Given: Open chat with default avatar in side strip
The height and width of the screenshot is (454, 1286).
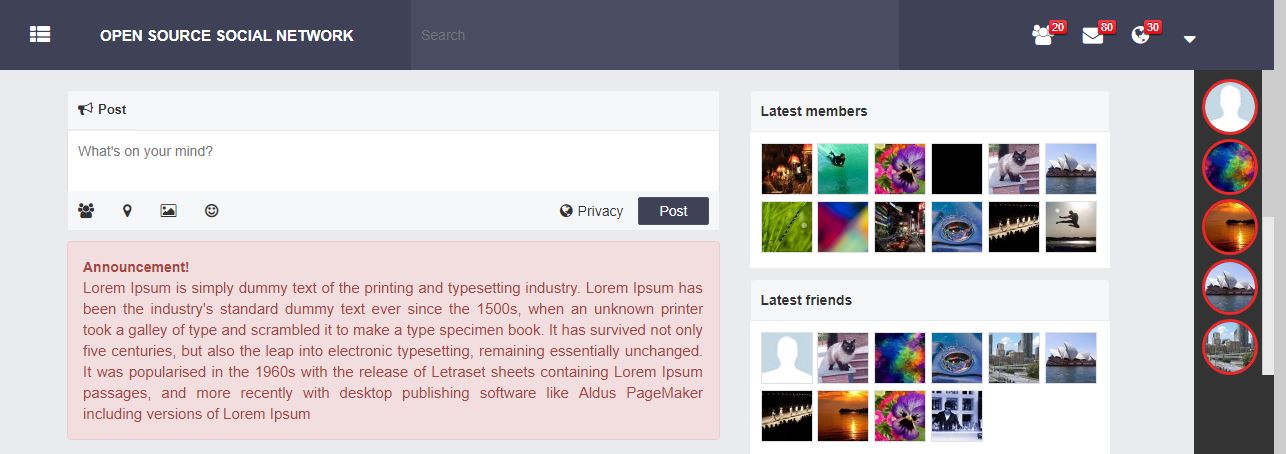Looking at the screenshot, I should (1229, 107).
